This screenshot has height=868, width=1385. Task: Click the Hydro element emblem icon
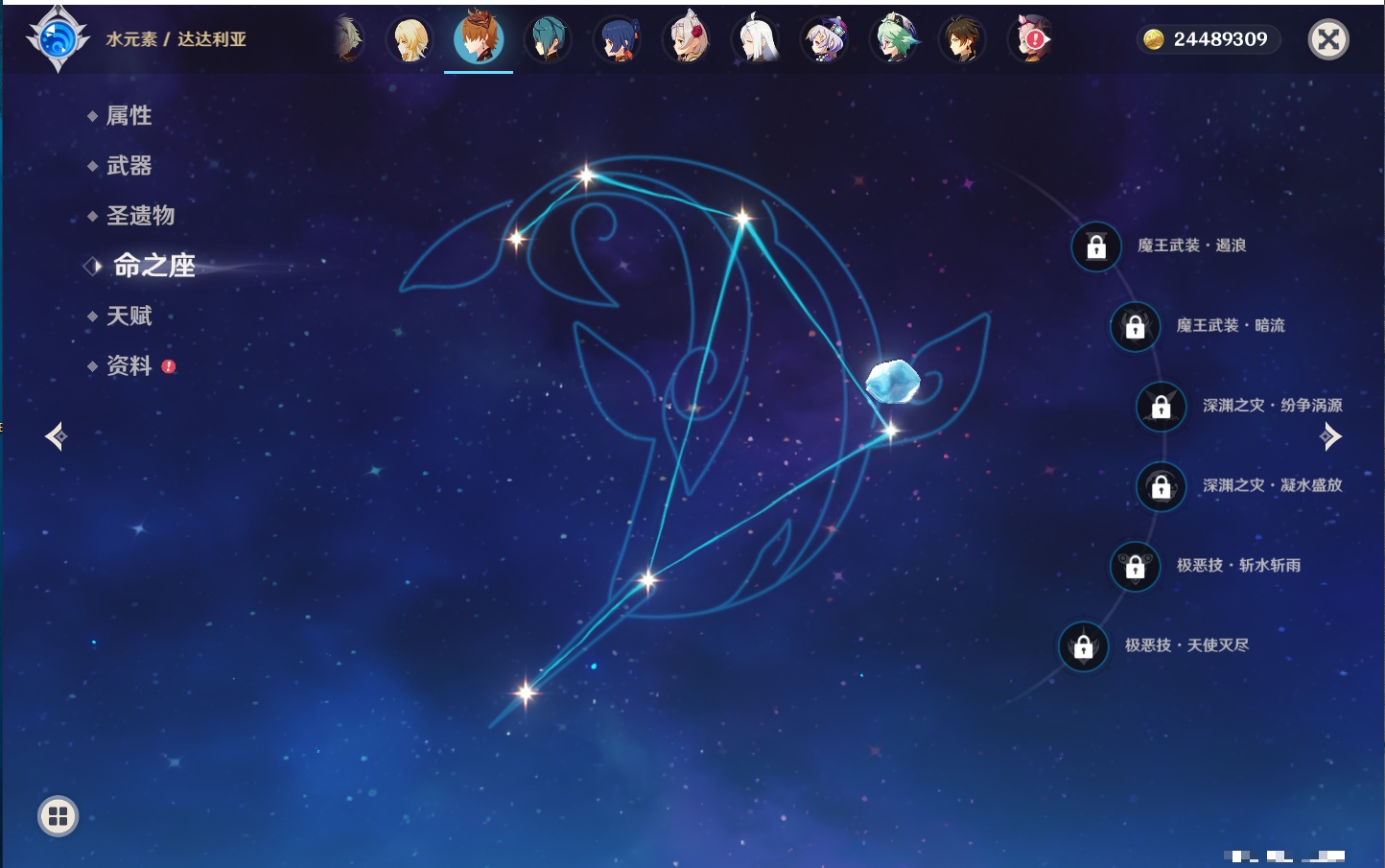[x=58, y=39]
